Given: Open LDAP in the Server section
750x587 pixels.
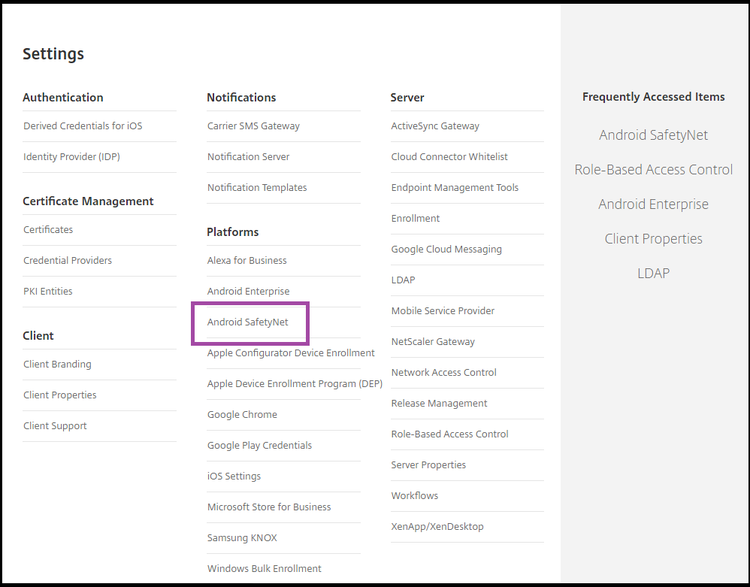Looking at the screenshot, I should click(403, 280).
